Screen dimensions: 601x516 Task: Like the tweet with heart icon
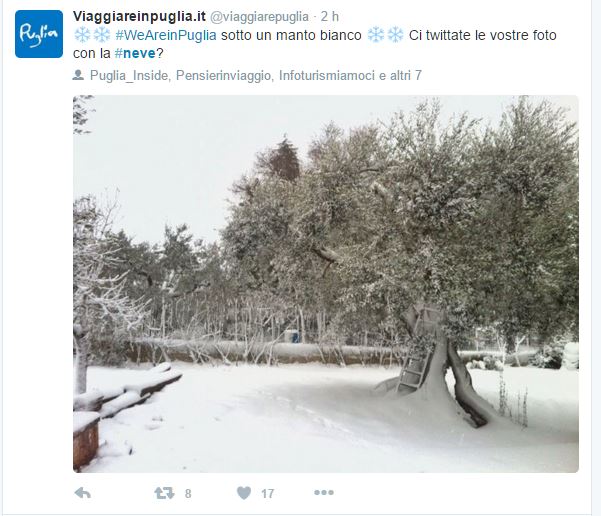pos(244,493)
